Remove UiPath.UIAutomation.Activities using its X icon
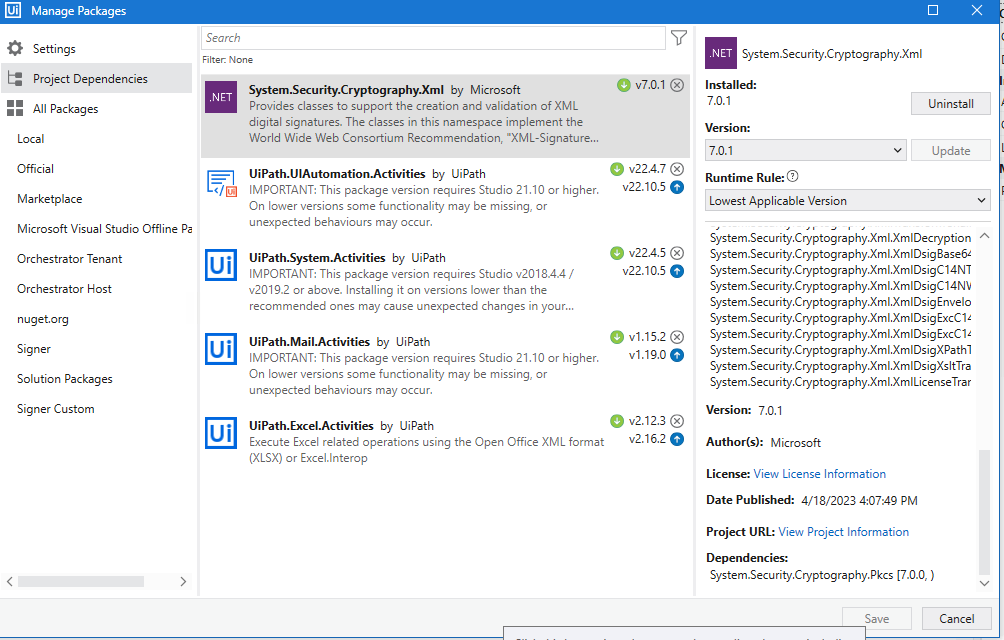The height and width of the screenshot is (640, 1004). coord(677,169)
